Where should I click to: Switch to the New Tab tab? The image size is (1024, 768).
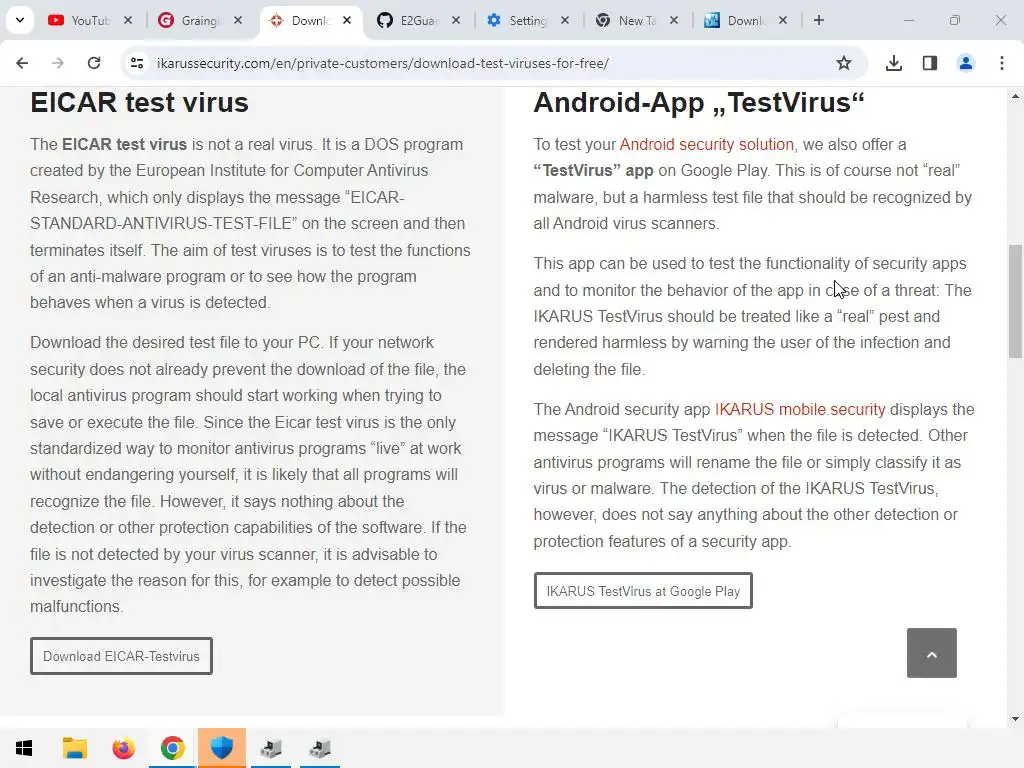click(627, 21)
